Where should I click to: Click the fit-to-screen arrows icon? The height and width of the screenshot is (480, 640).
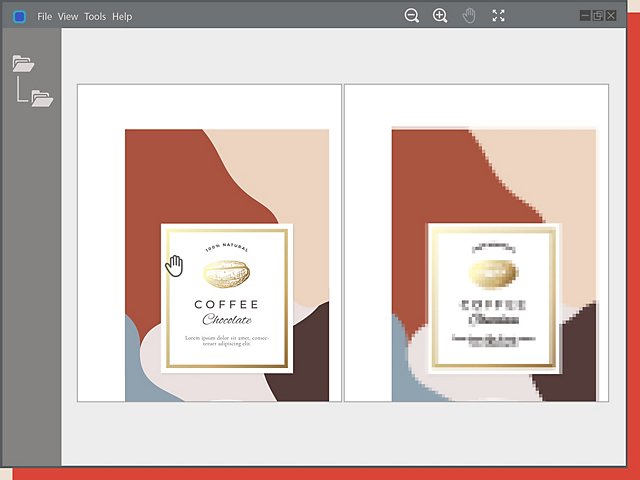498,16
